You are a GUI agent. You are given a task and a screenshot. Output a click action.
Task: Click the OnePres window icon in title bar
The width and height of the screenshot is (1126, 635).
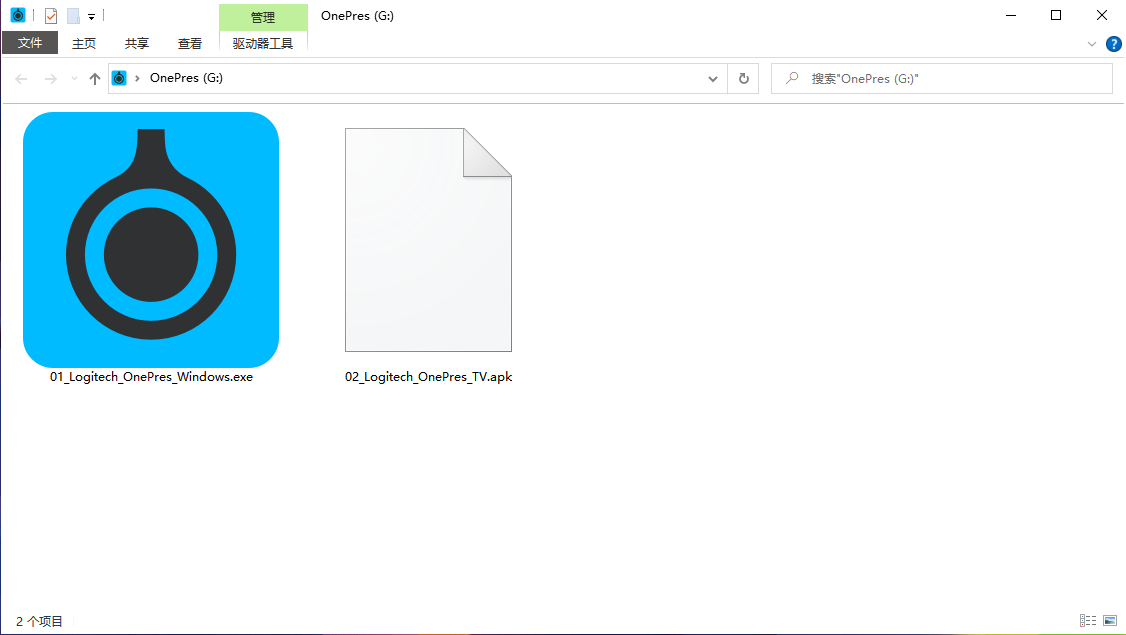click(18, 15)
